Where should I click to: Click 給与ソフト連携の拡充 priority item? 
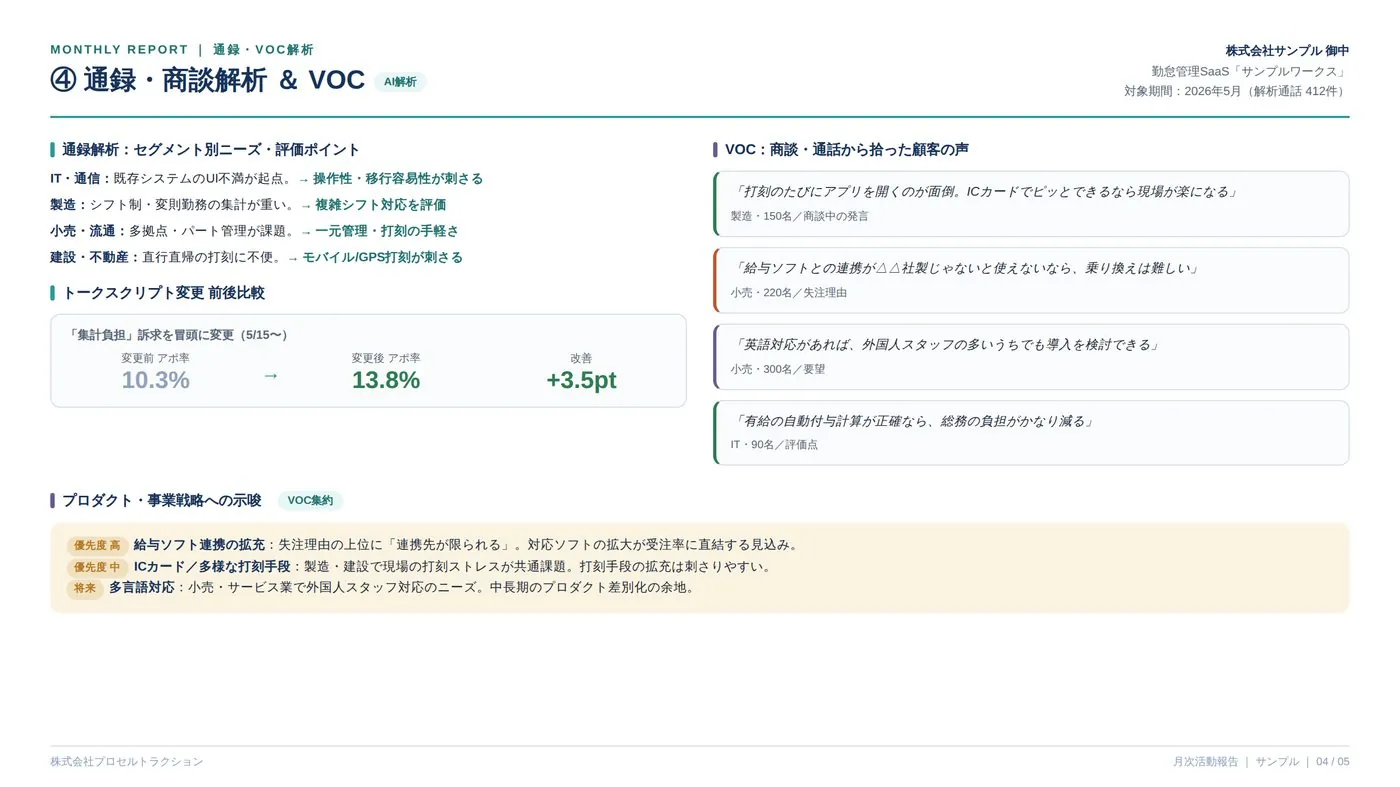(199, 545)
